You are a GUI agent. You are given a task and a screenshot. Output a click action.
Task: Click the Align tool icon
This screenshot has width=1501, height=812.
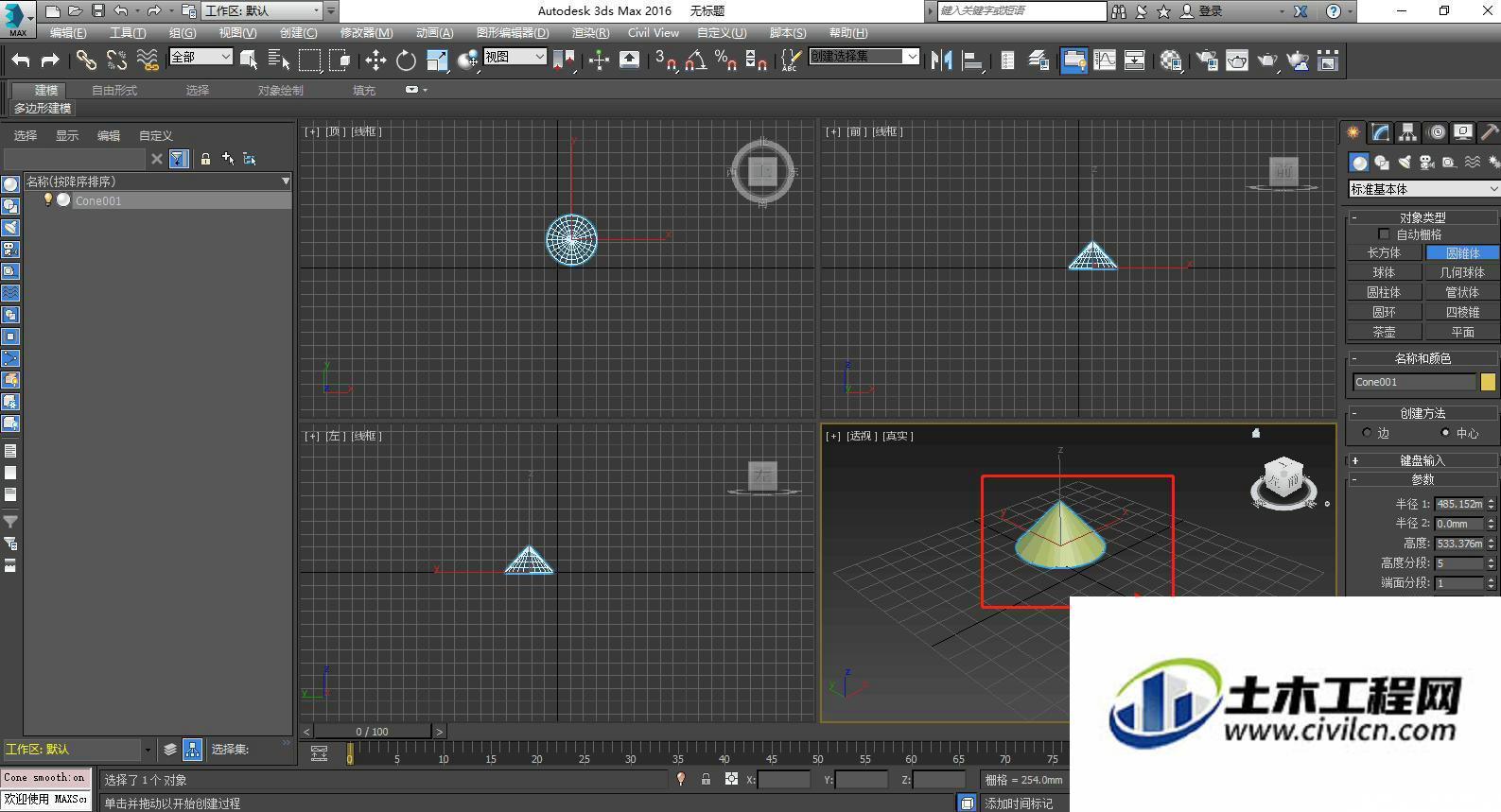tap(971, 60)
